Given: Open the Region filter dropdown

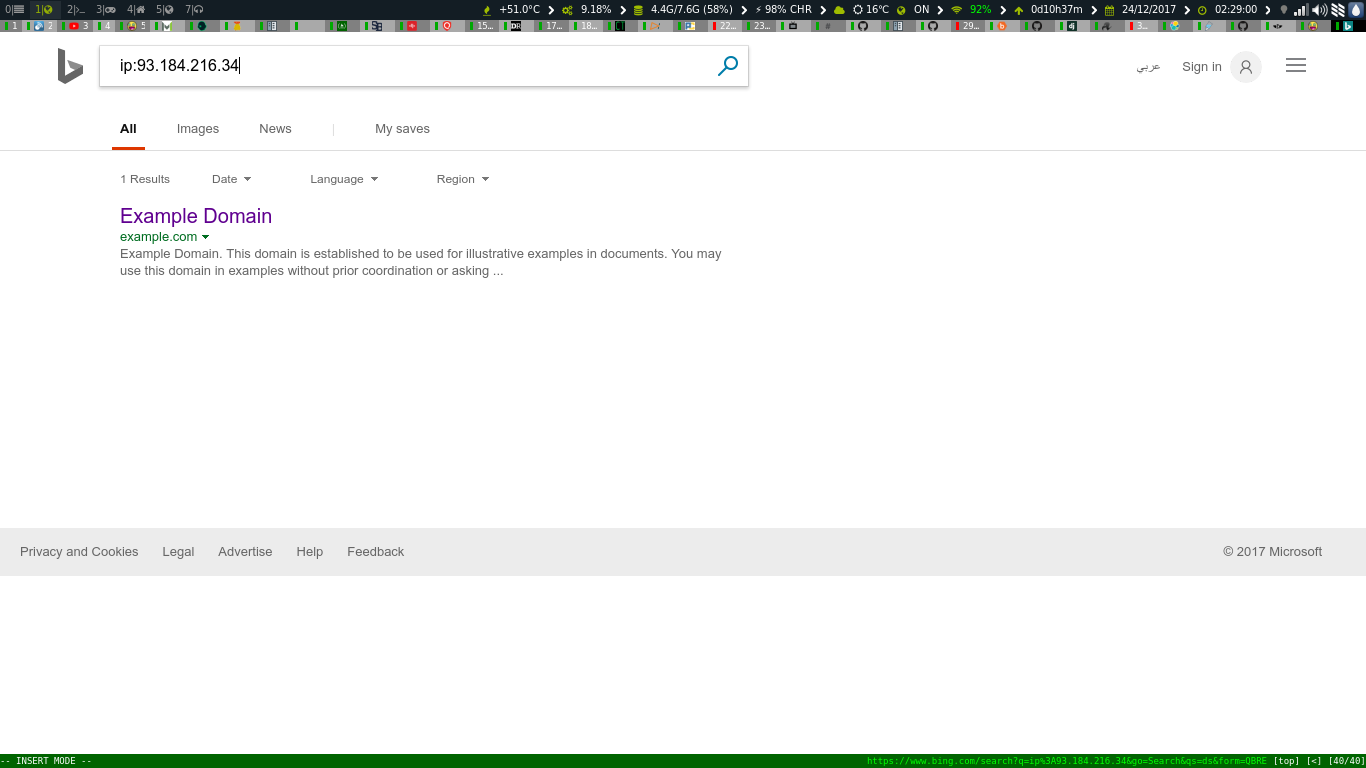Looking at the screenshot, I should pyautogui.click(x=462, y=179).
